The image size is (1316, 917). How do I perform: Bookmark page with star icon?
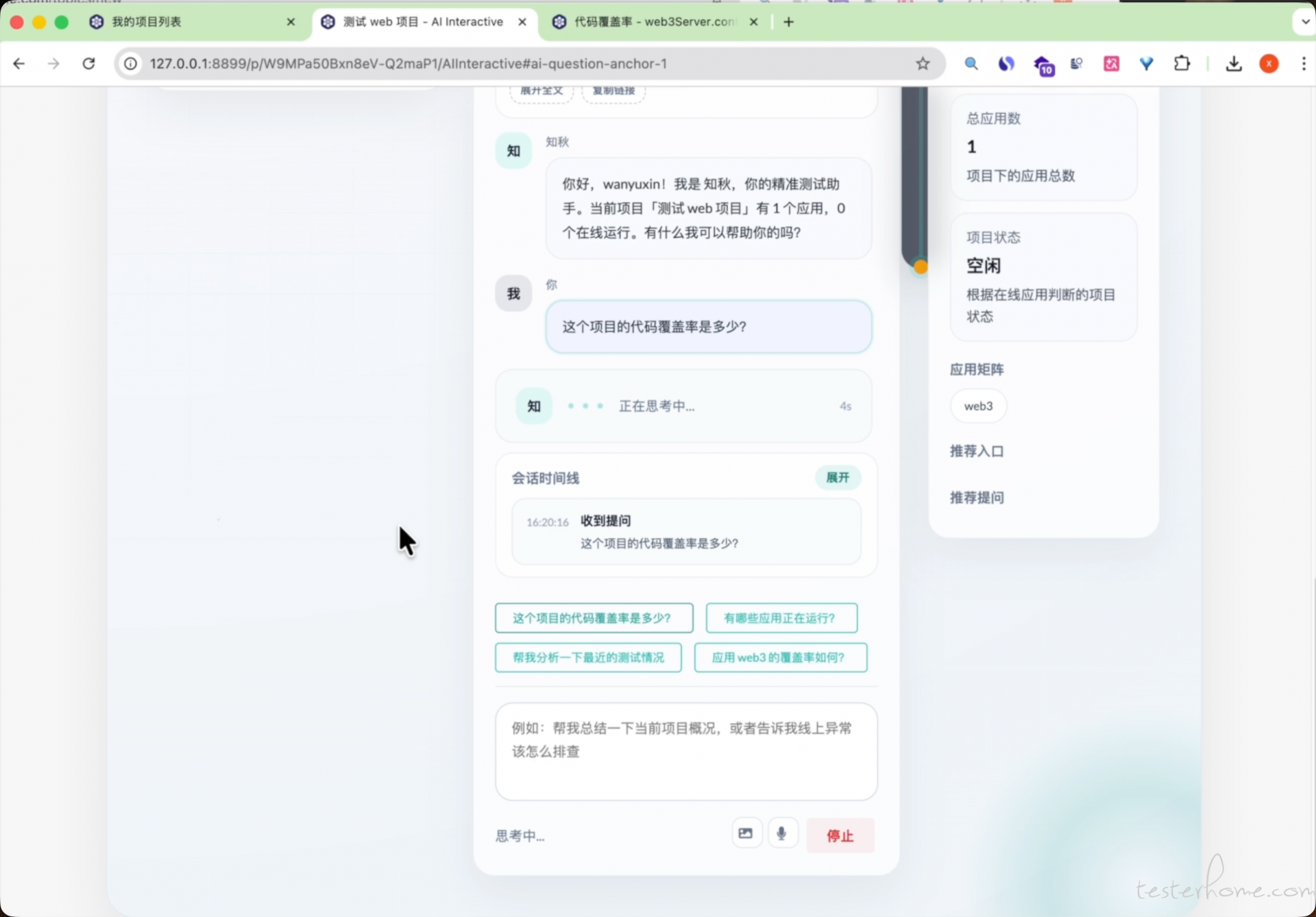click(x=923, y=64)
